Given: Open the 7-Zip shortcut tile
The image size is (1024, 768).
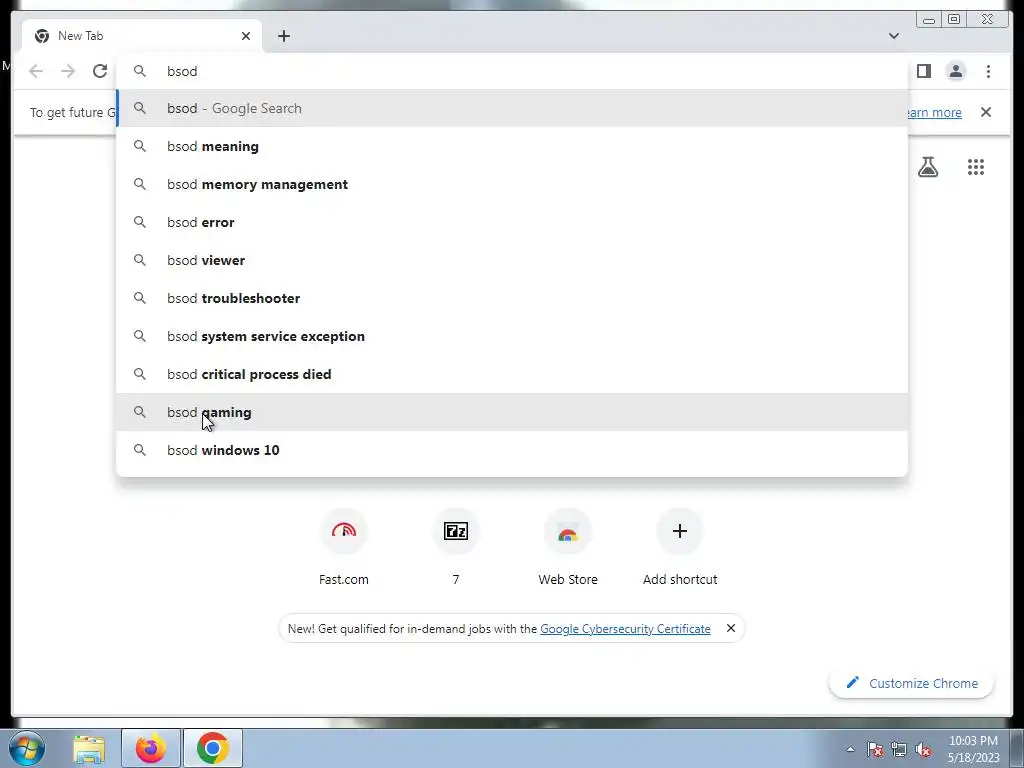Looking at the screenshot, I should [456, 547].
